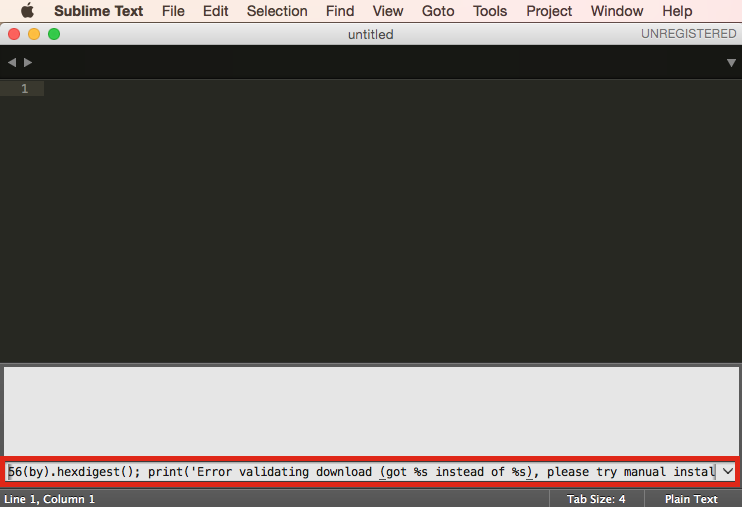Go to next tab with right arrow
742x507 pixels.
point(28,62)
